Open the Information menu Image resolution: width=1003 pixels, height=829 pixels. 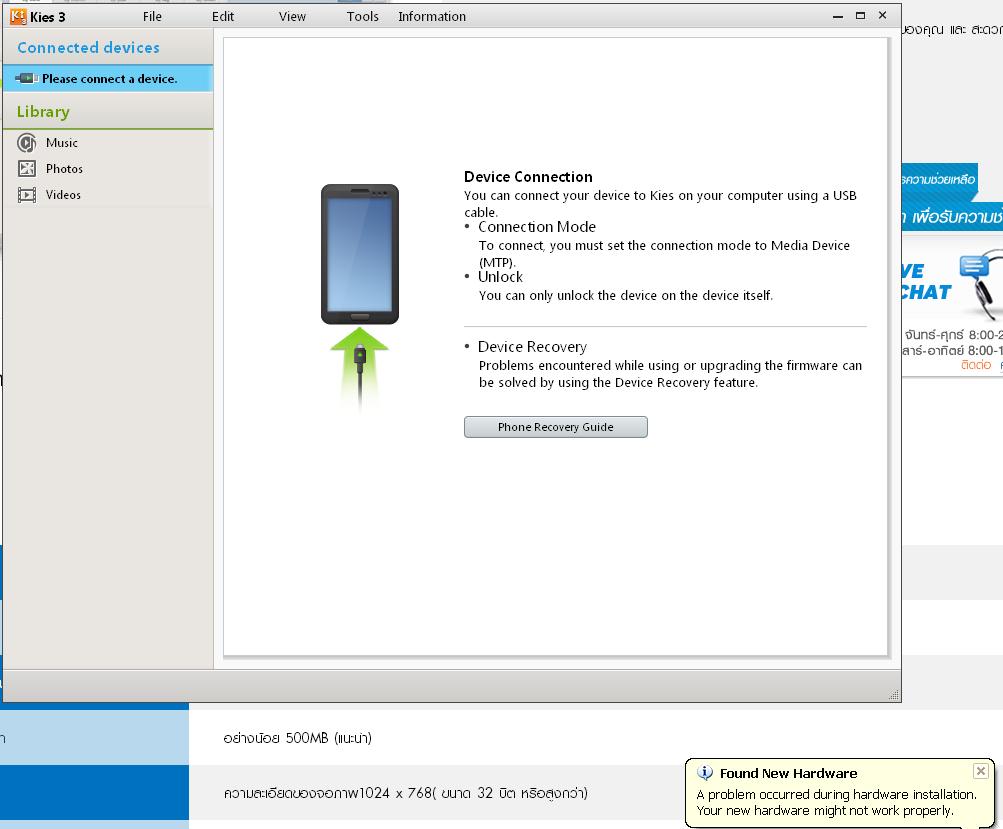click(432, 17)
